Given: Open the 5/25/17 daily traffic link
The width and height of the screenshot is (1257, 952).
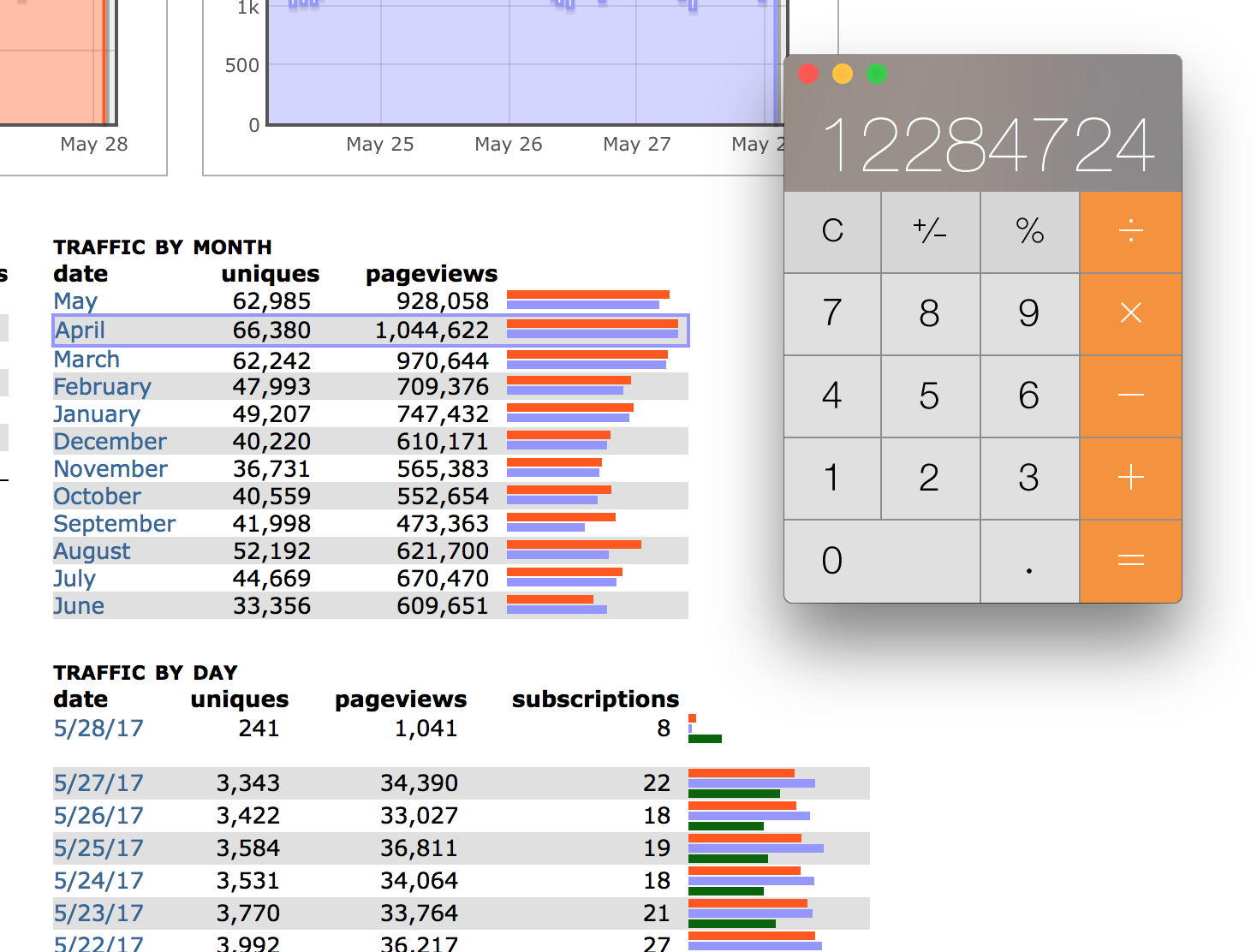Looking at the screenshot, I should 98,848.
